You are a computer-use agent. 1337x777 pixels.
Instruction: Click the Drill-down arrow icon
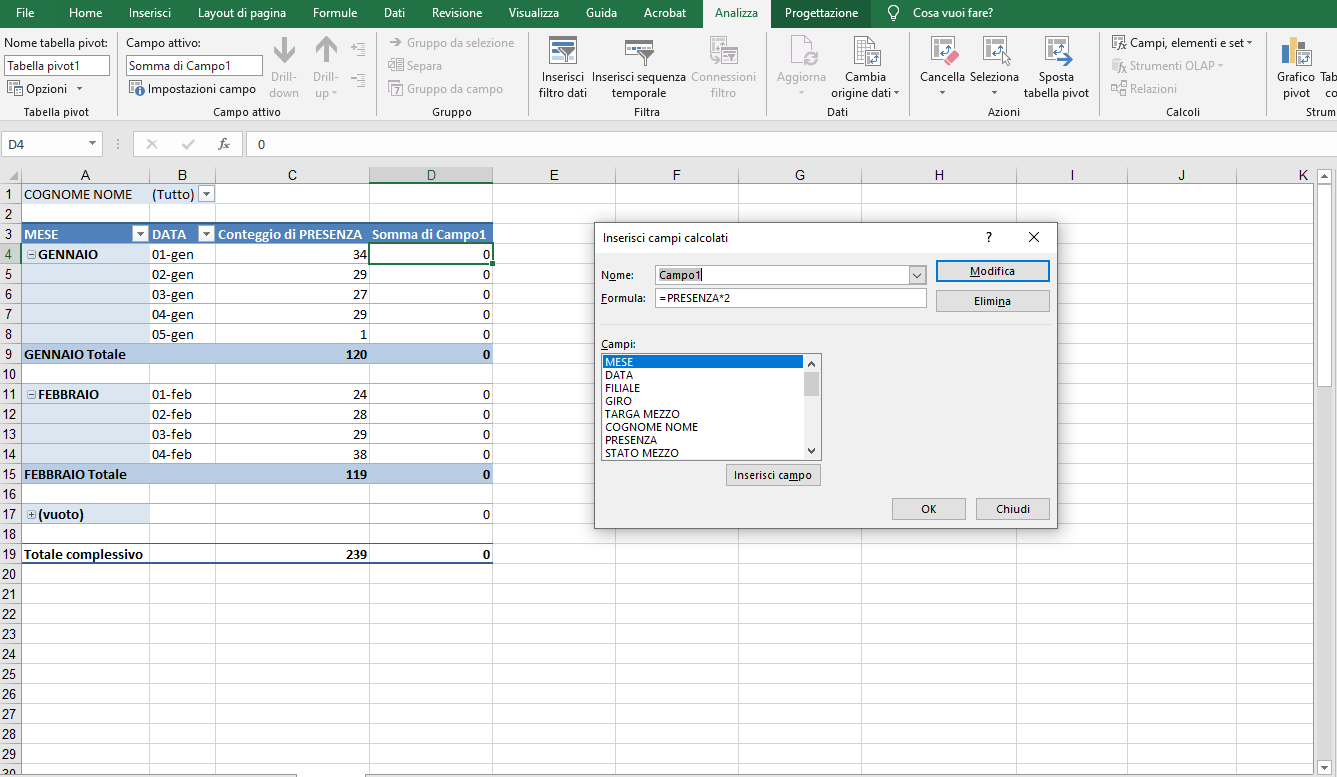[284, 51]
